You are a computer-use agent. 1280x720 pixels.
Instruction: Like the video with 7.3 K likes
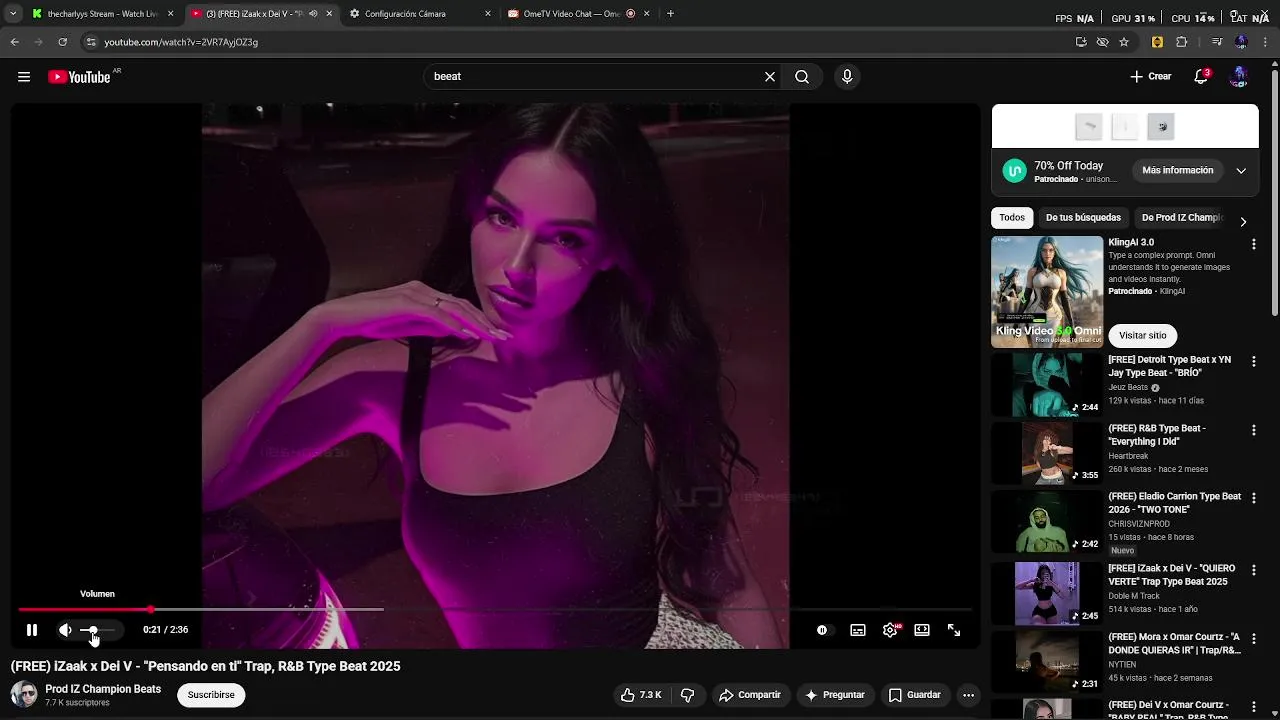coord(641,695)
